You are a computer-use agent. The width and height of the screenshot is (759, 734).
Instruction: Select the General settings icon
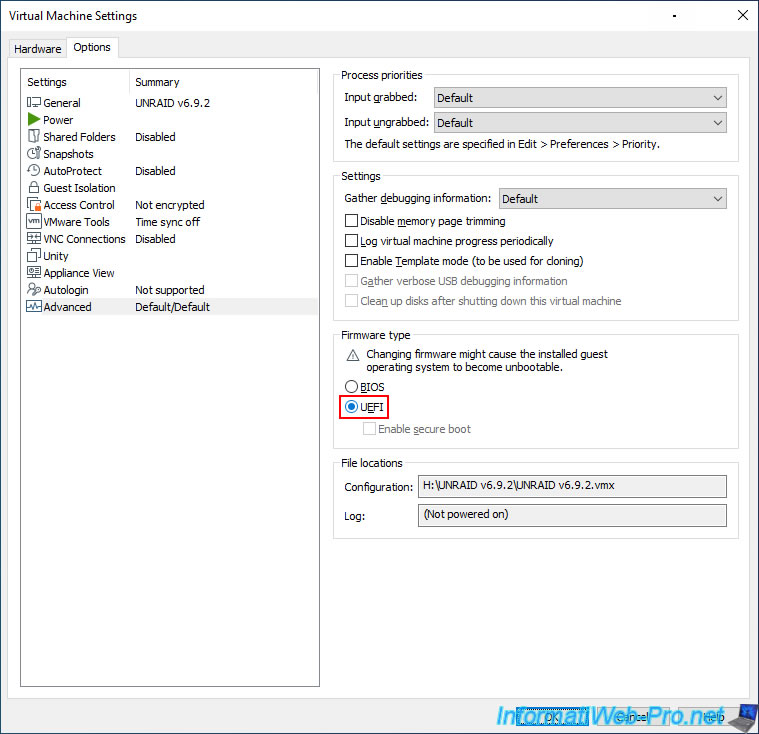click(34, 103)
